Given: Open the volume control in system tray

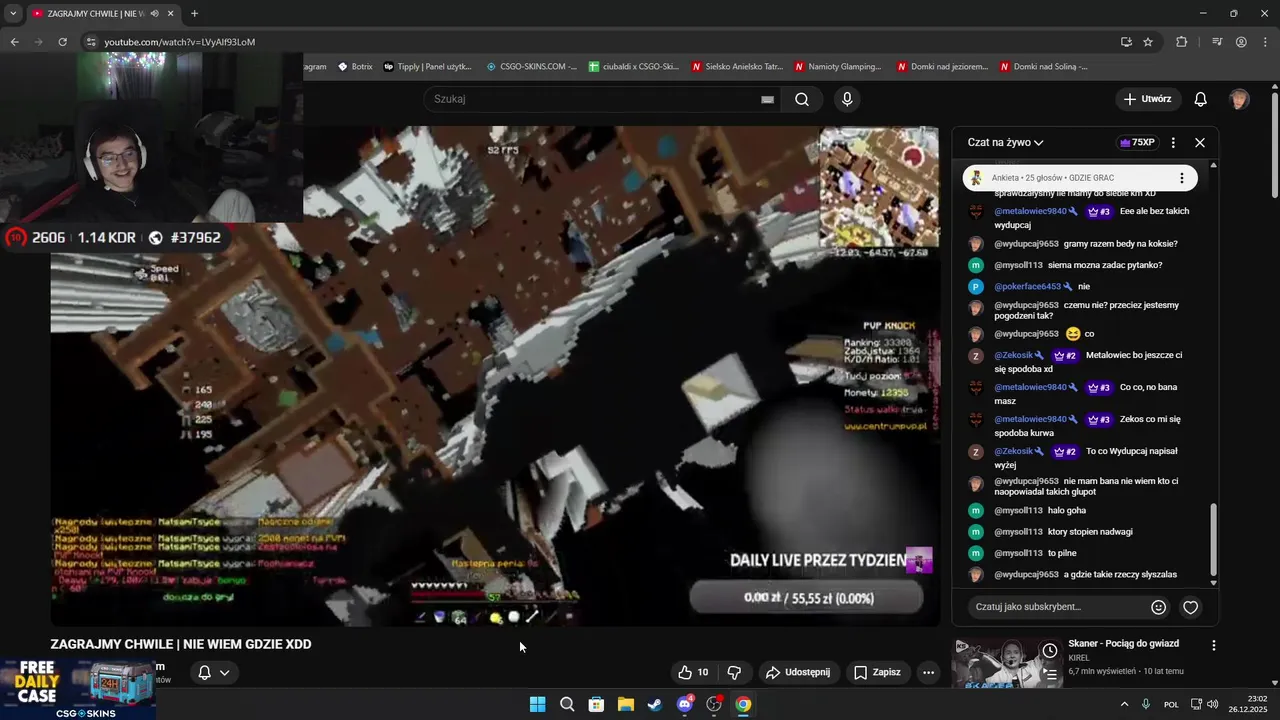Looking at the screenshot, I should click(x=1213, y=704).
